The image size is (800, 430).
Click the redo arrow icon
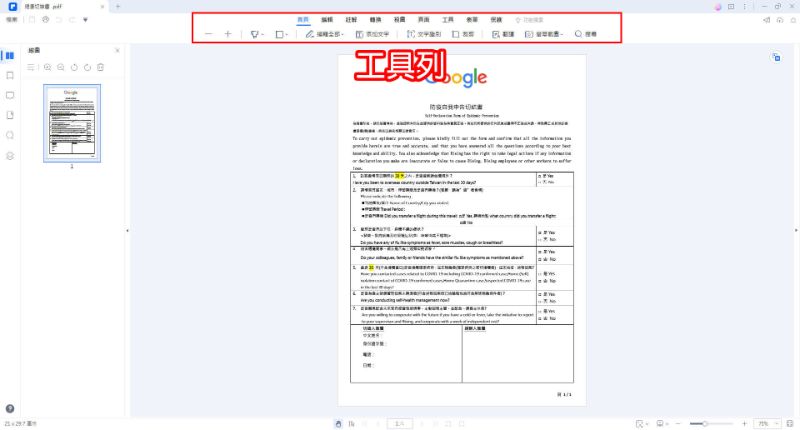point(72,19)
